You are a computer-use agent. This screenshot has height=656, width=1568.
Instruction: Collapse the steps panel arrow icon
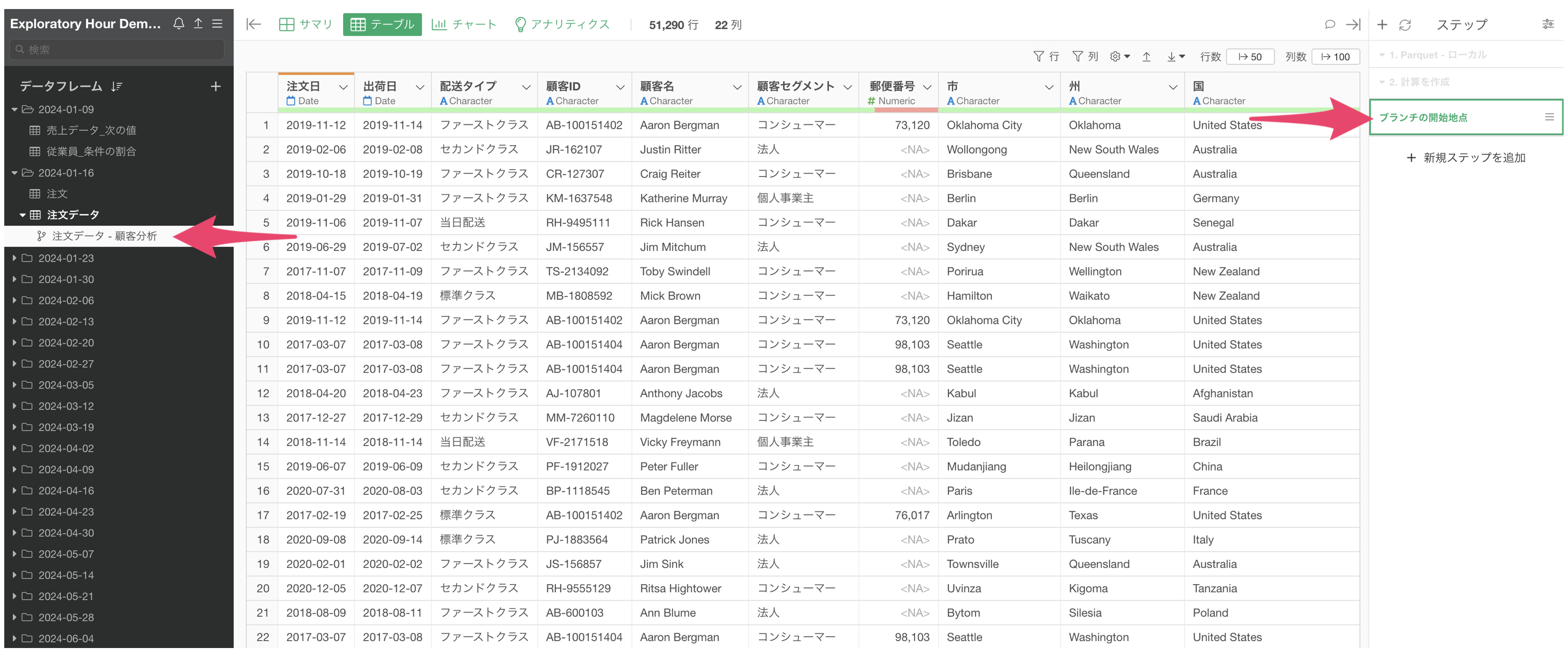[x=1353, y=24]
